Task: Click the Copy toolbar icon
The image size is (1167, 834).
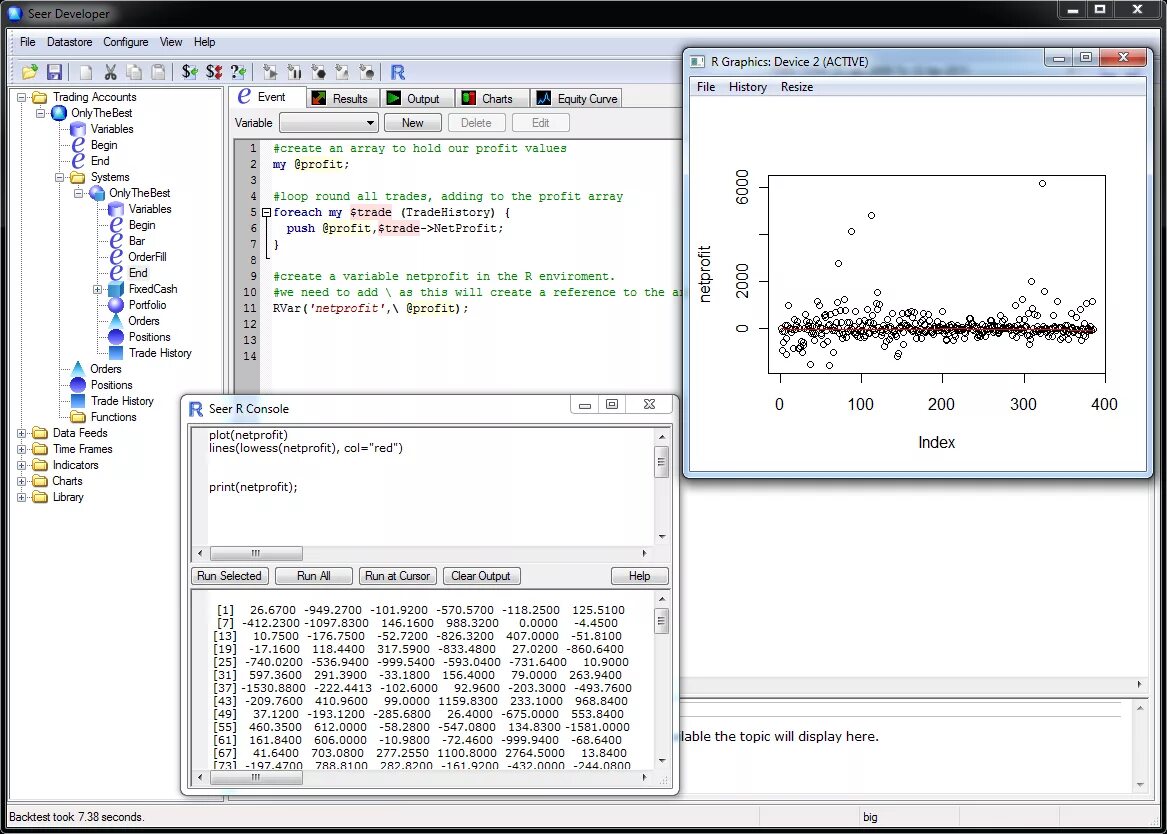Action: [134, 71]
